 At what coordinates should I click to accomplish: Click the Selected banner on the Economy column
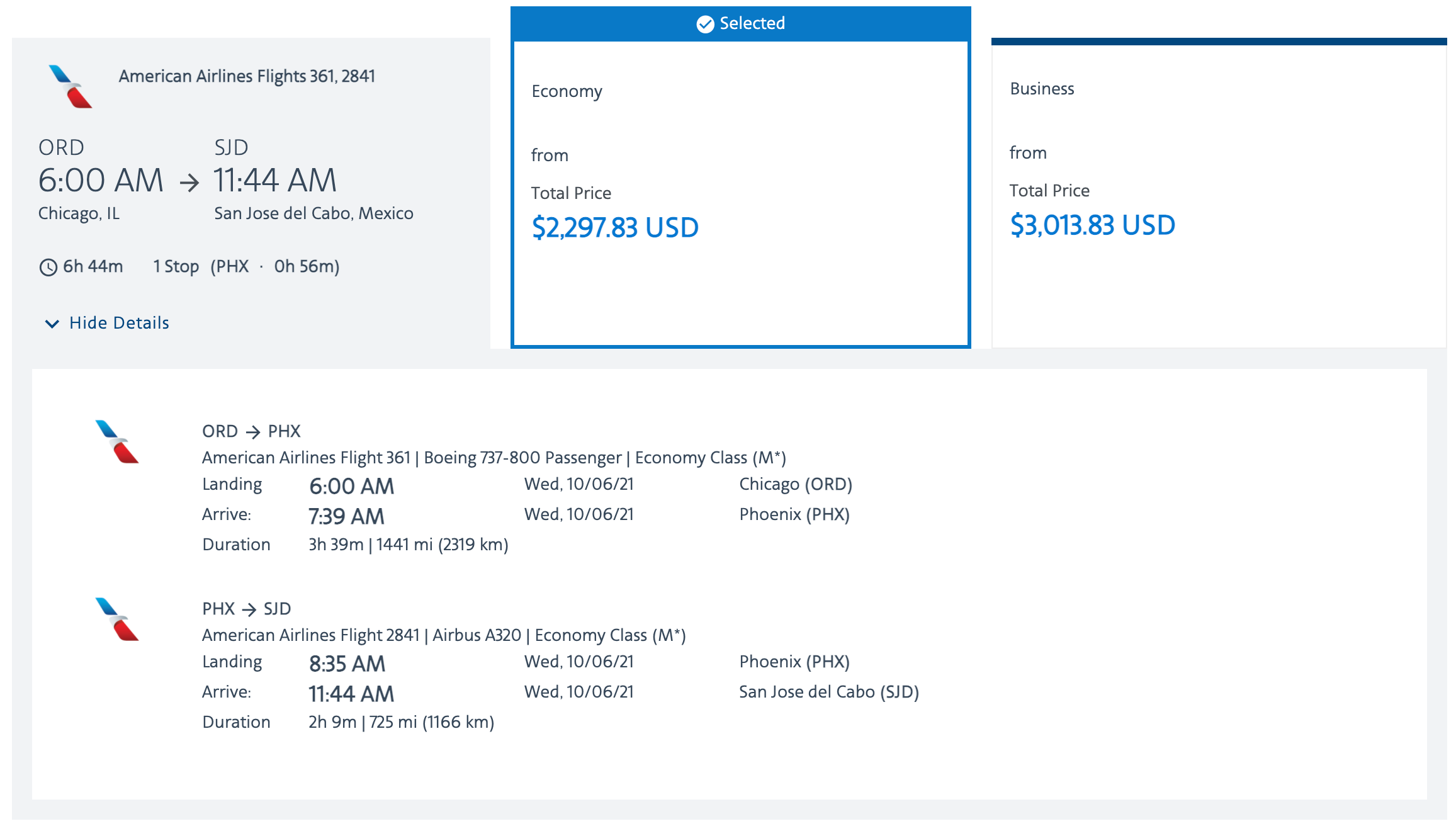(741, 23)
